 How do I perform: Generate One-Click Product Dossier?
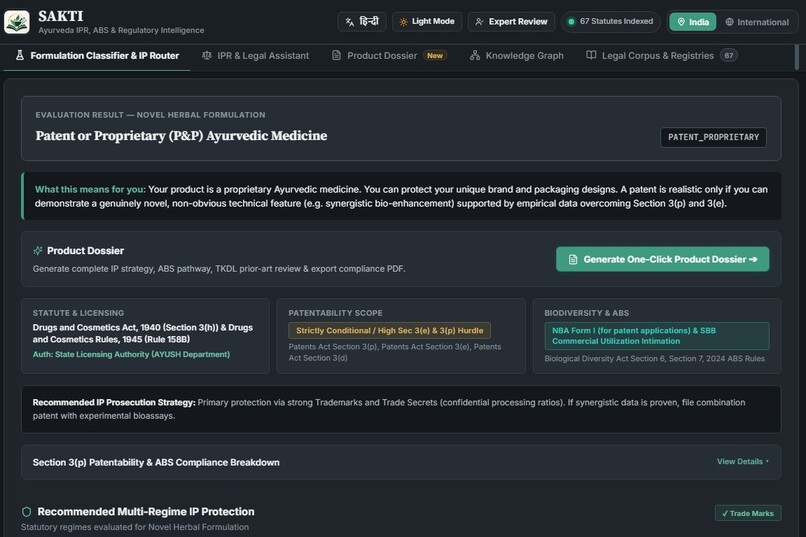pyautogui.click(x=663, y=260)
